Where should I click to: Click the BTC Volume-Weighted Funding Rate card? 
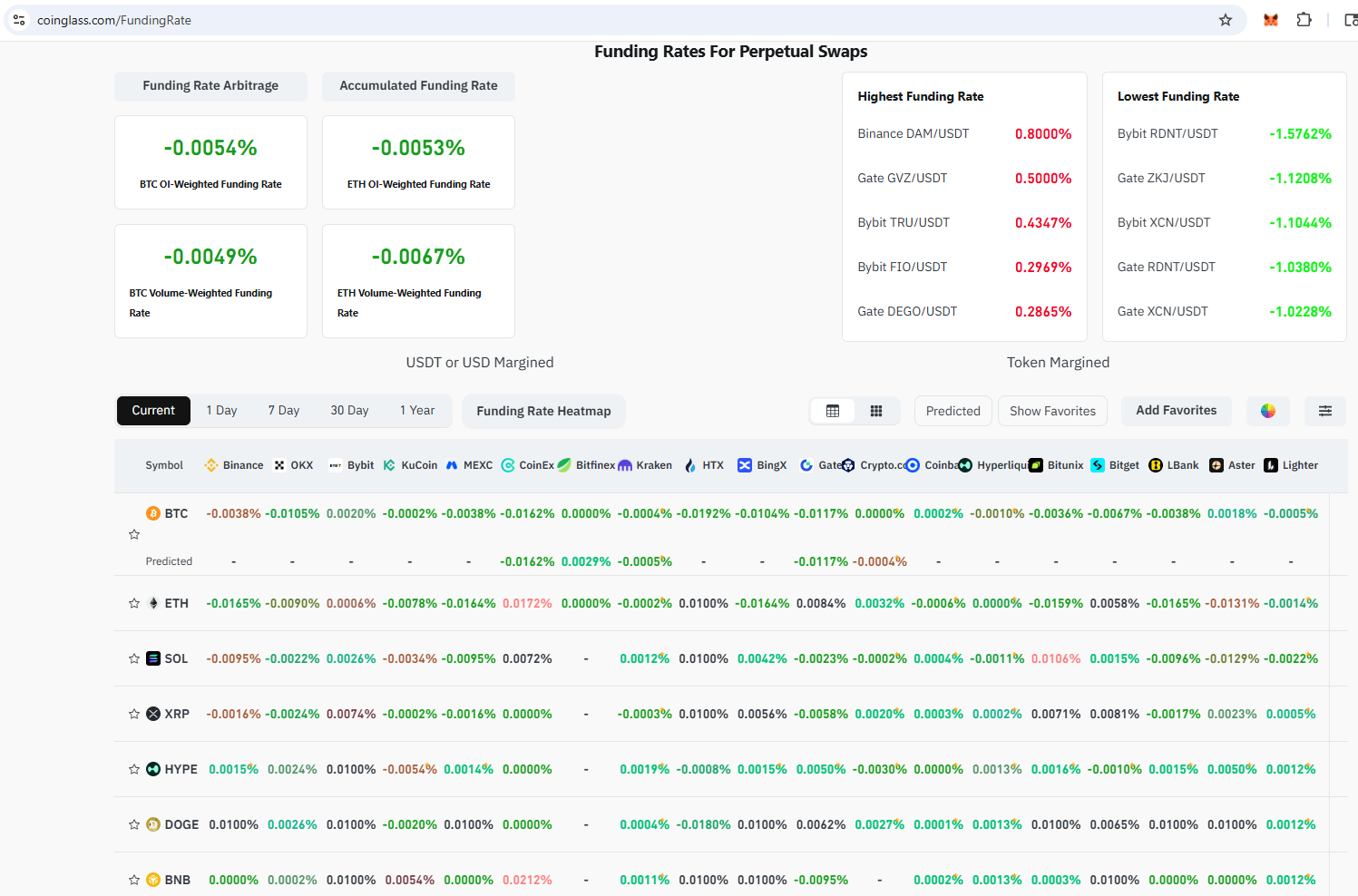coord(210,281)
